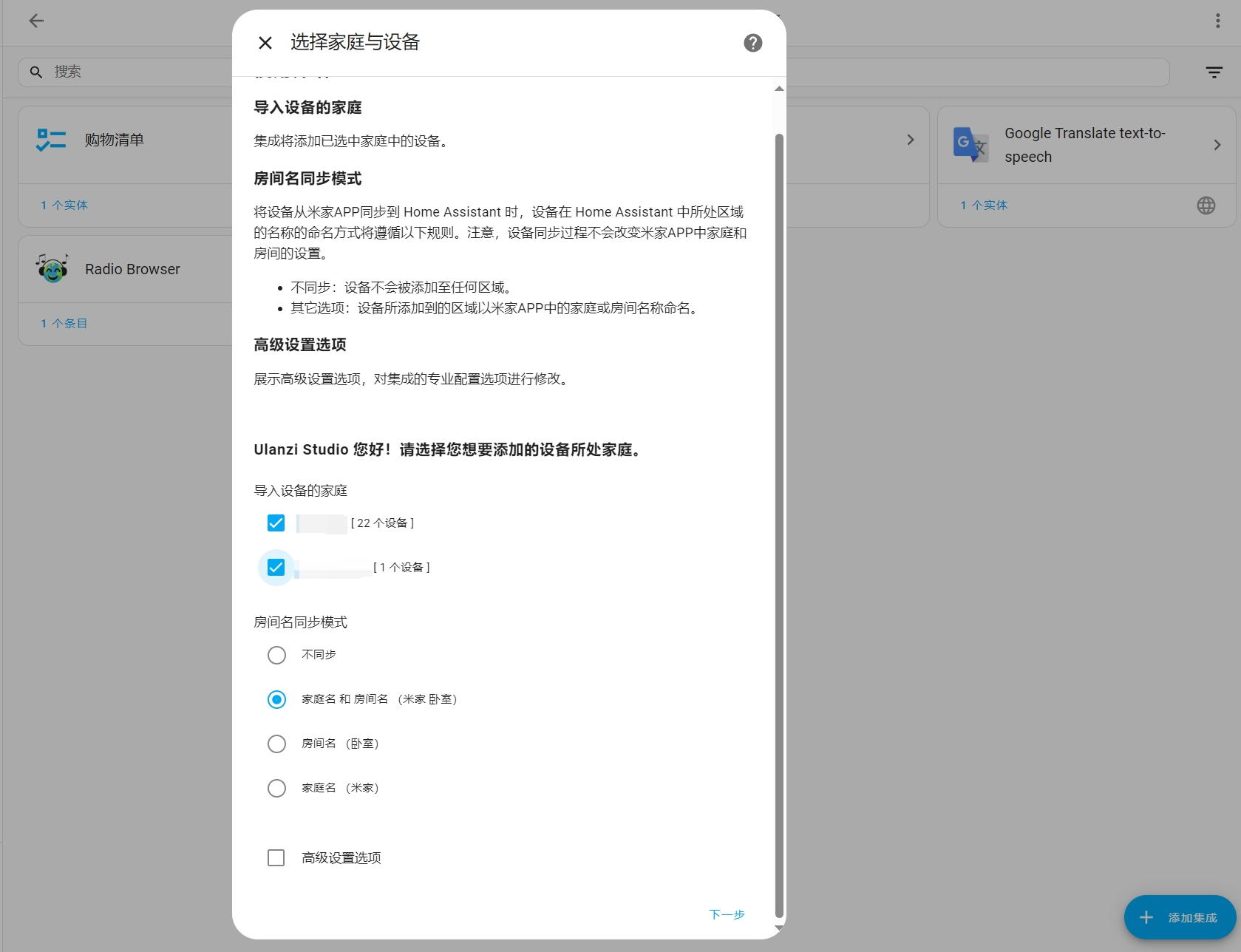Select the 不同步 room sync option
This screenshot has height=952, width=1241.
(x=276, y=655)
